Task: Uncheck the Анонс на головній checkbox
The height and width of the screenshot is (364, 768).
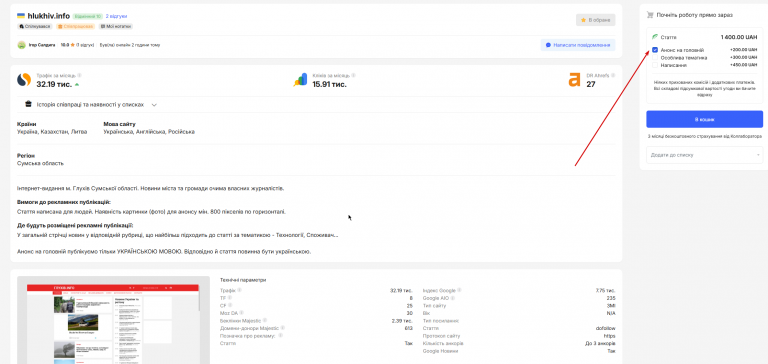Action: [655, 50]
